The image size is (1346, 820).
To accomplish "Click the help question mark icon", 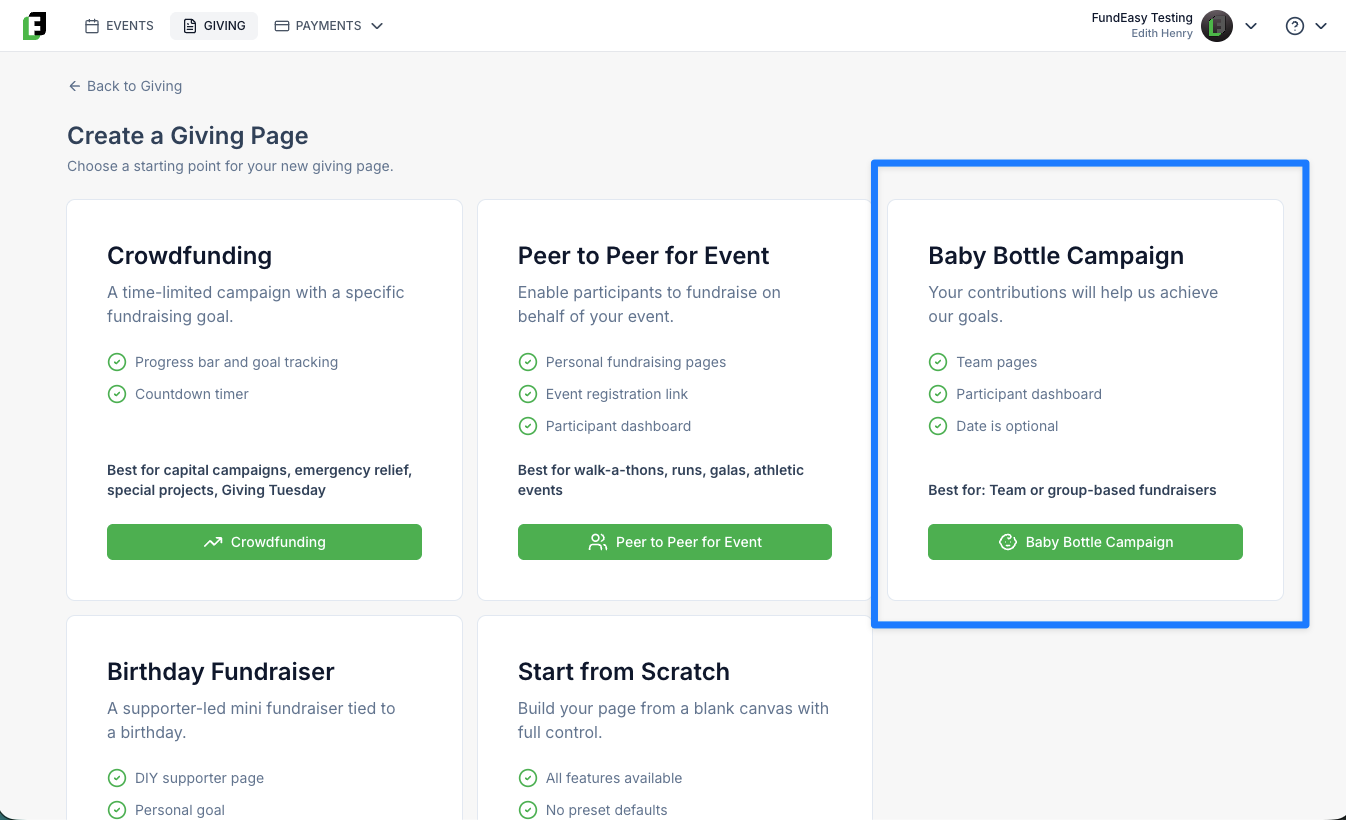I will [x=1295, y=26].
